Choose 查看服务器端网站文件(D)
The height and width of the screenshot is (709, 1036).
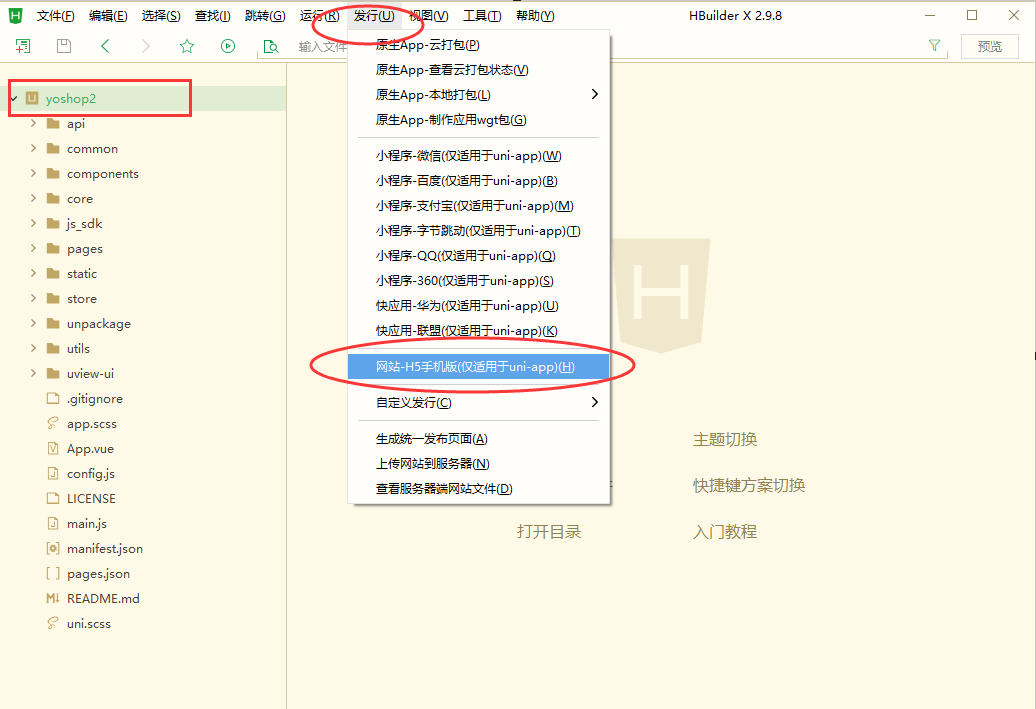478,489
